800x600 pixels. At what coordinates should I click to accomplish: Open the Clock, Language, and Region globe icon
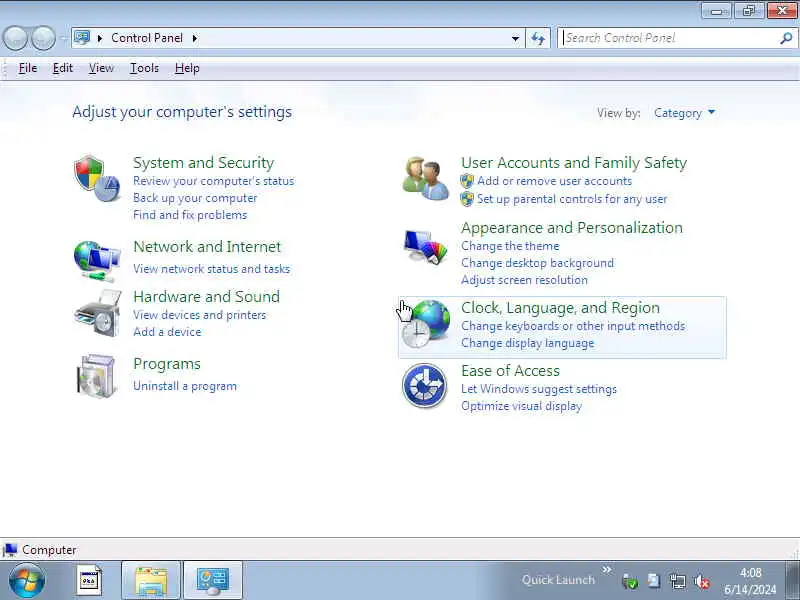(x=427, y=324)
